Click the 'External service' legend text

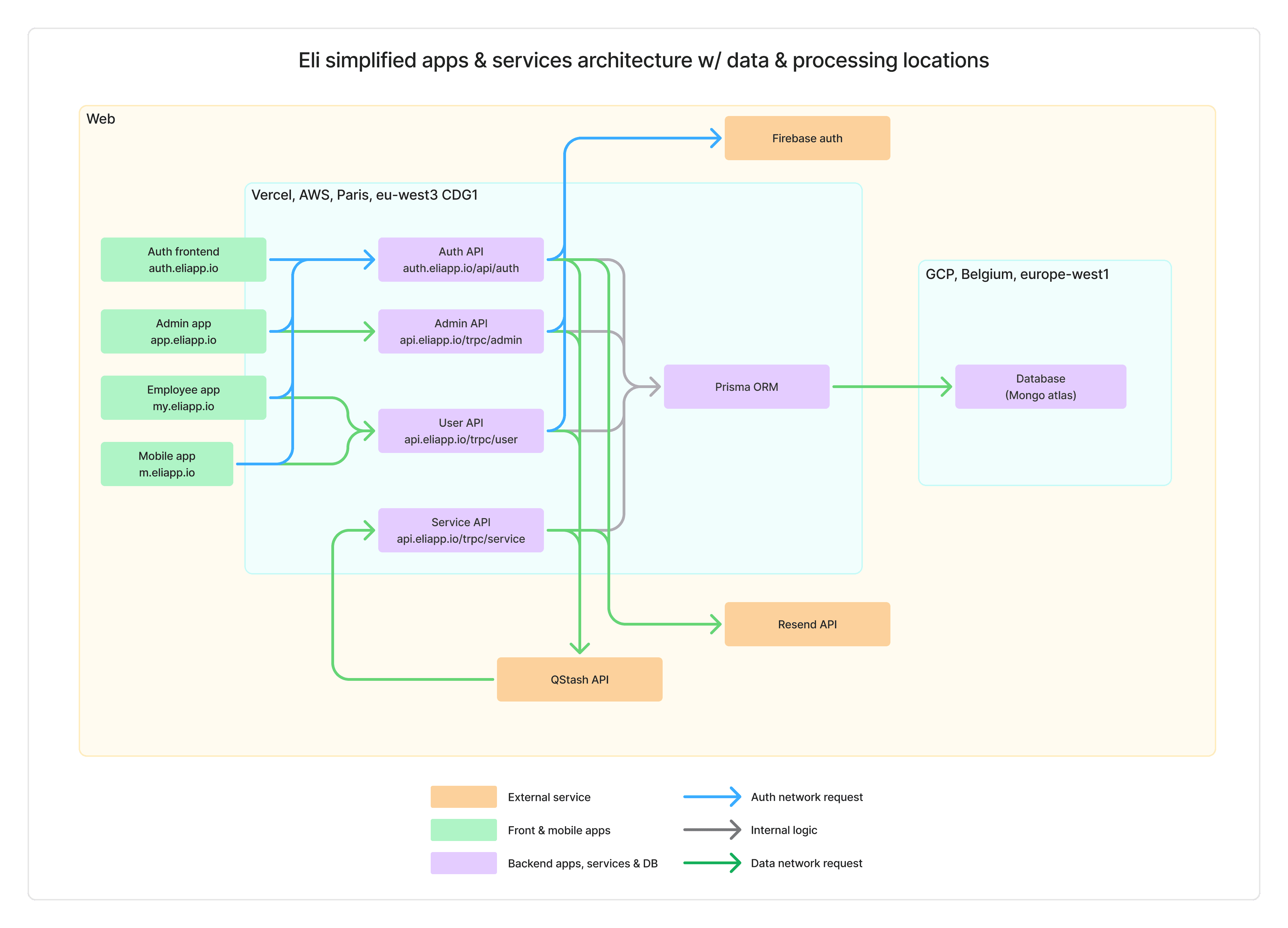coord(549,797)
